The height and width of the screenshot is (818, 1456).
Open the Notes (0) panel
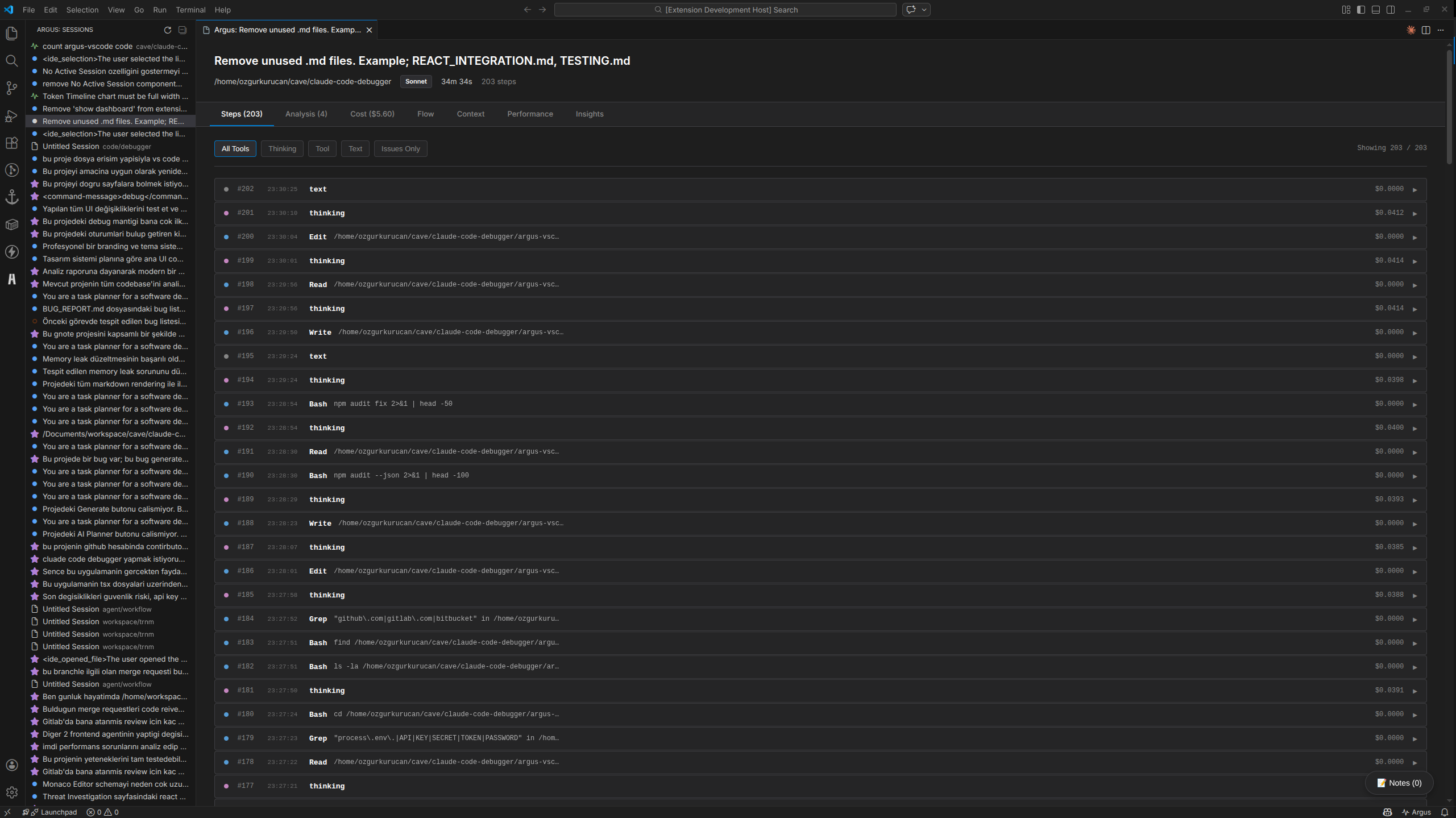click(1399, 782)
